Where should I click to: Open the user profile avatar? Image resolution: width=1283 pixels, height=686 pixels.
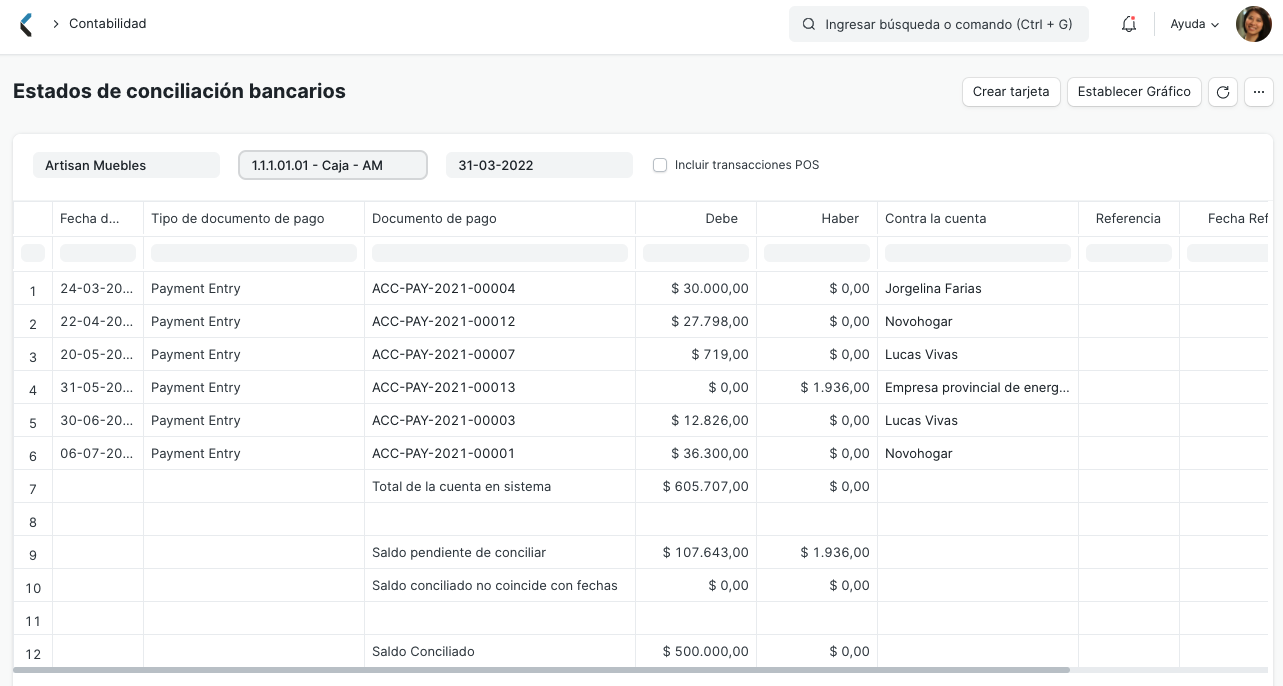coord(1253,24)
